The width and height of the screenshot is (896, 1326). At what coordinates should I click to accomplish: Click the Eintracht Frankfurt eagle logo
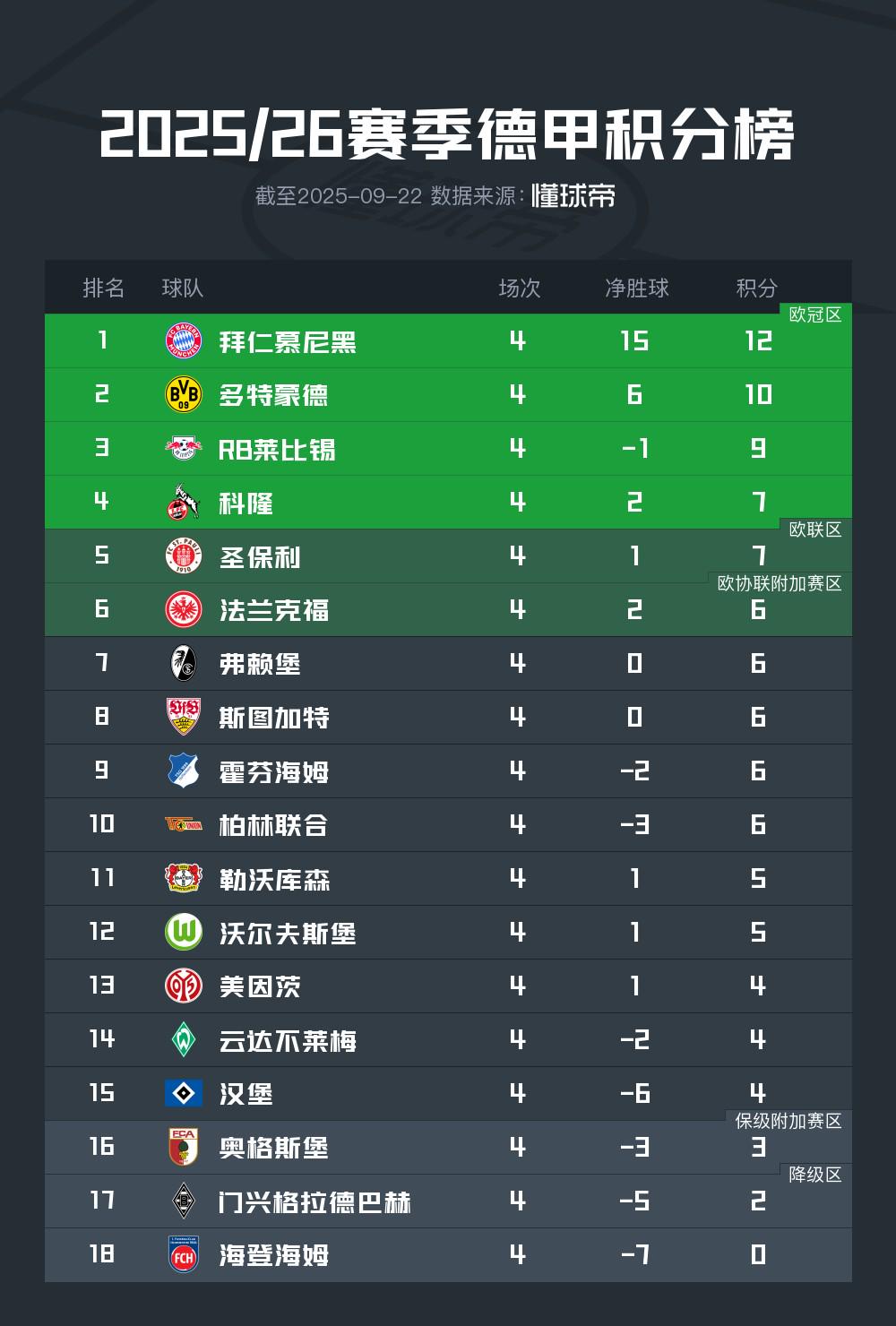(184, 610)
